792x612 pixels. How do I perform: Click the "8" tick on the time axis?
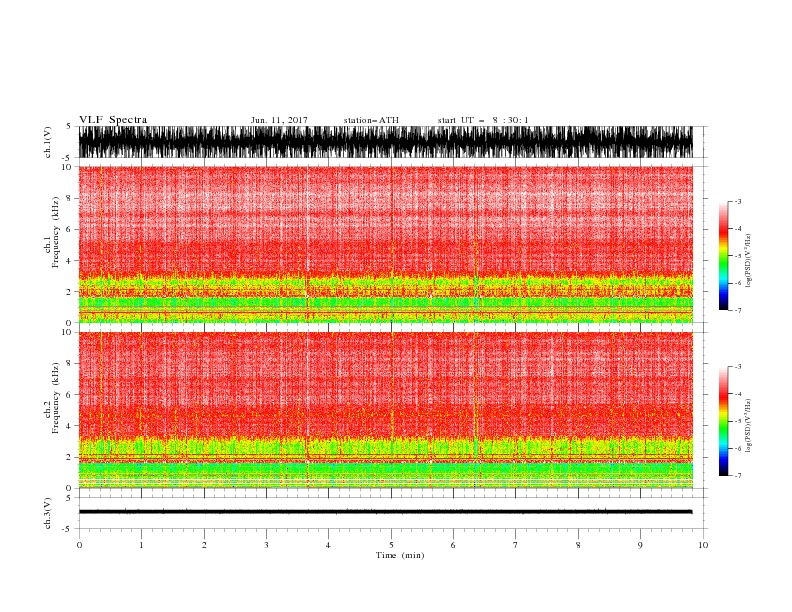point(578,545)
